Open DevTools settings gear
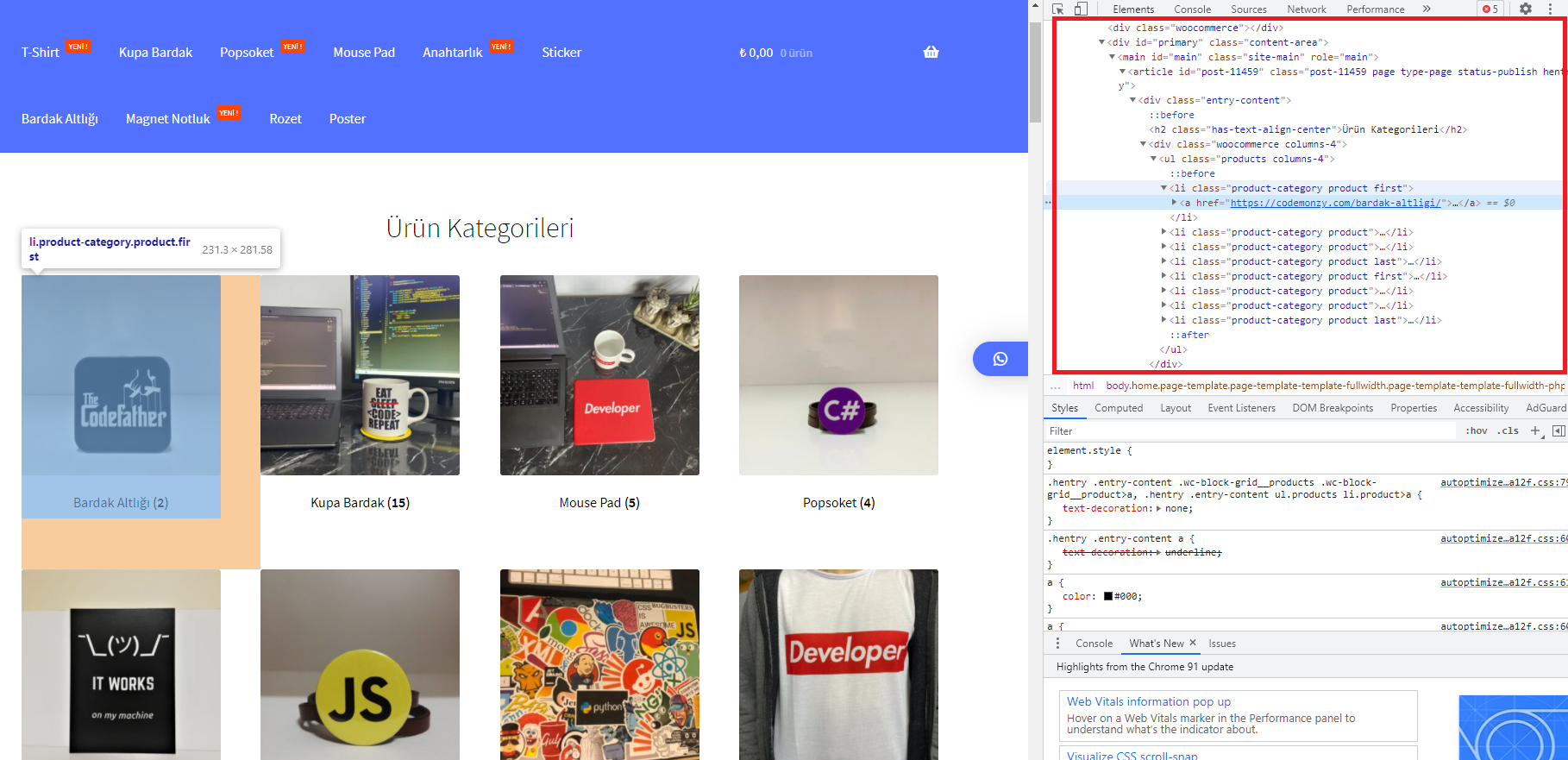This screenshot has width=1568, height=760. point(1526,9)
